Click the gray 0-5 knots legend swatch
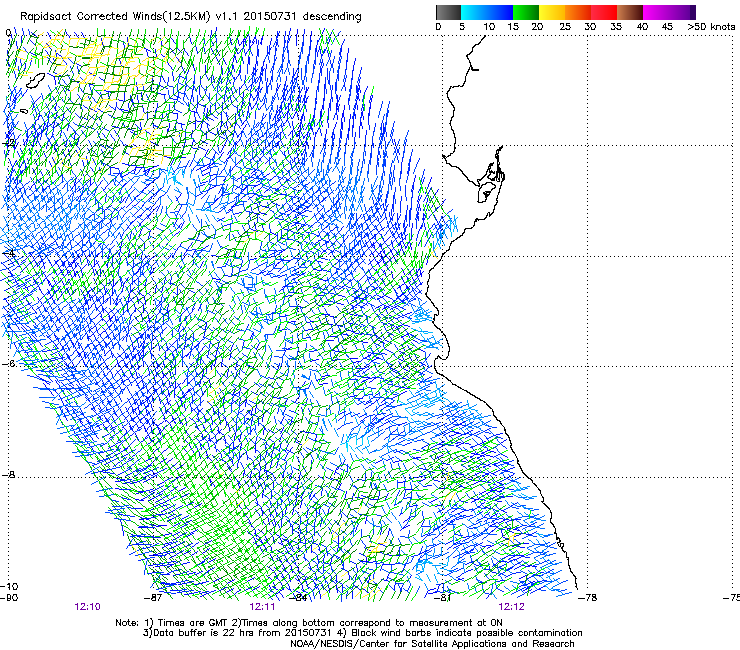This screenshot has height=650, width=740. coord(448,12)
